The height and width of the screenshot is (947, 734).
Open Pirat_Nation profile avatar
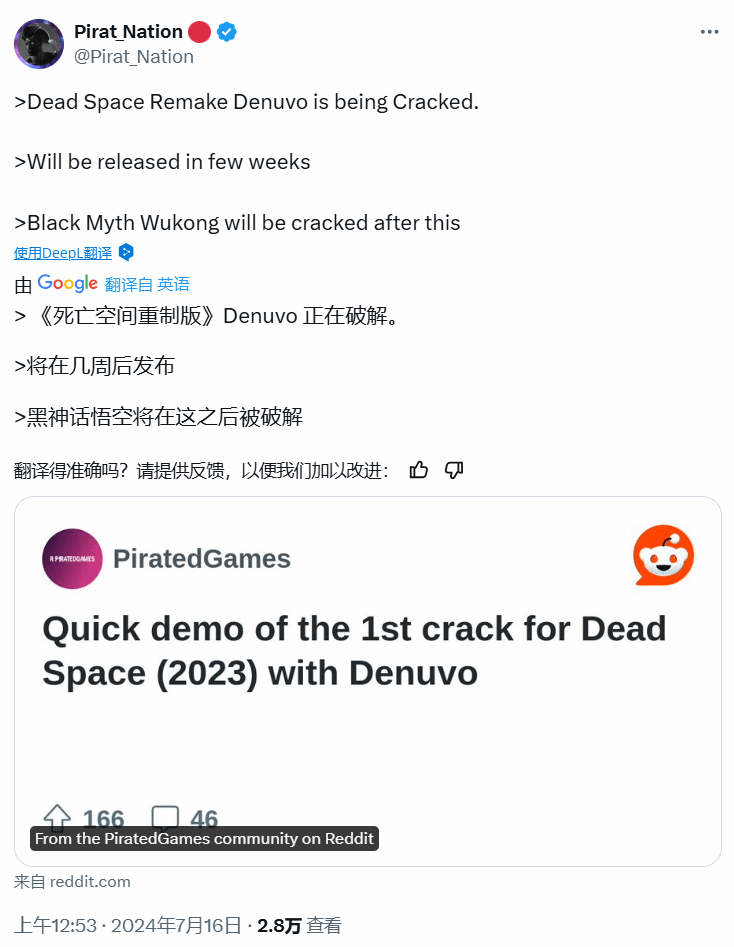pos(39,43)
